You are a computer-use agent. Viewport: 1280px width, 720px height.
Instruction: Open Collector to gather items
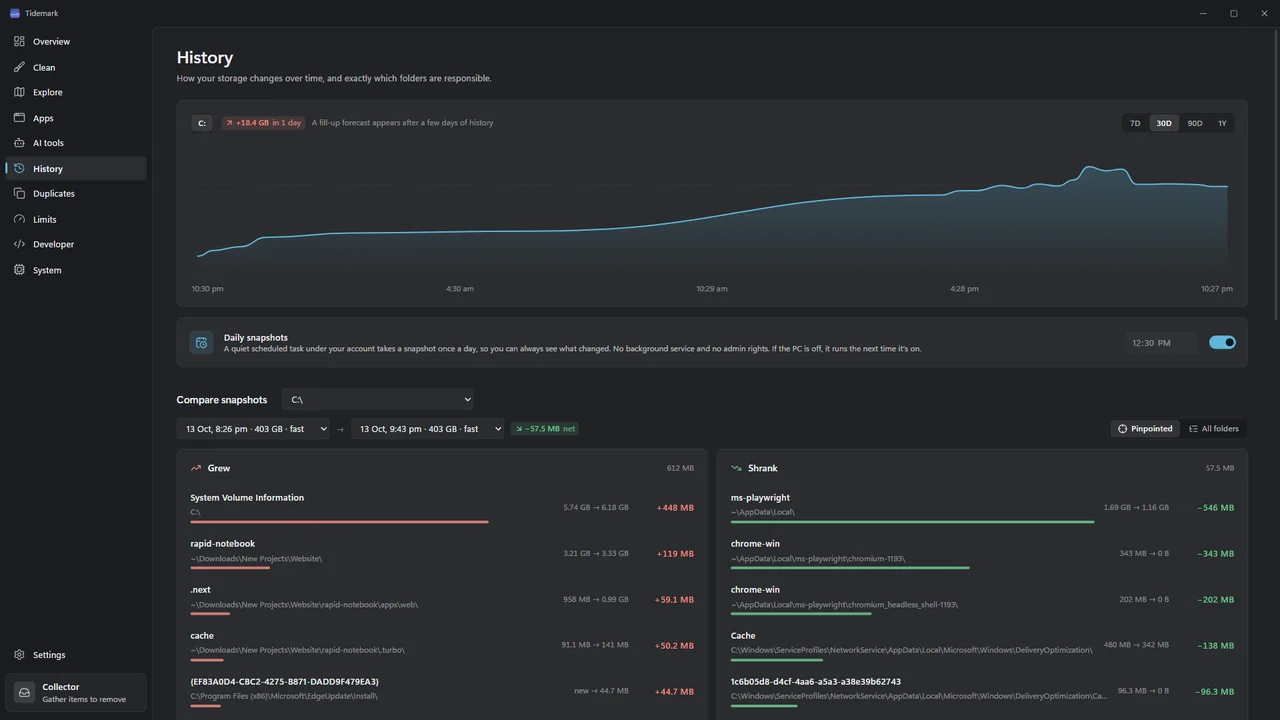(x=76, y=692)
